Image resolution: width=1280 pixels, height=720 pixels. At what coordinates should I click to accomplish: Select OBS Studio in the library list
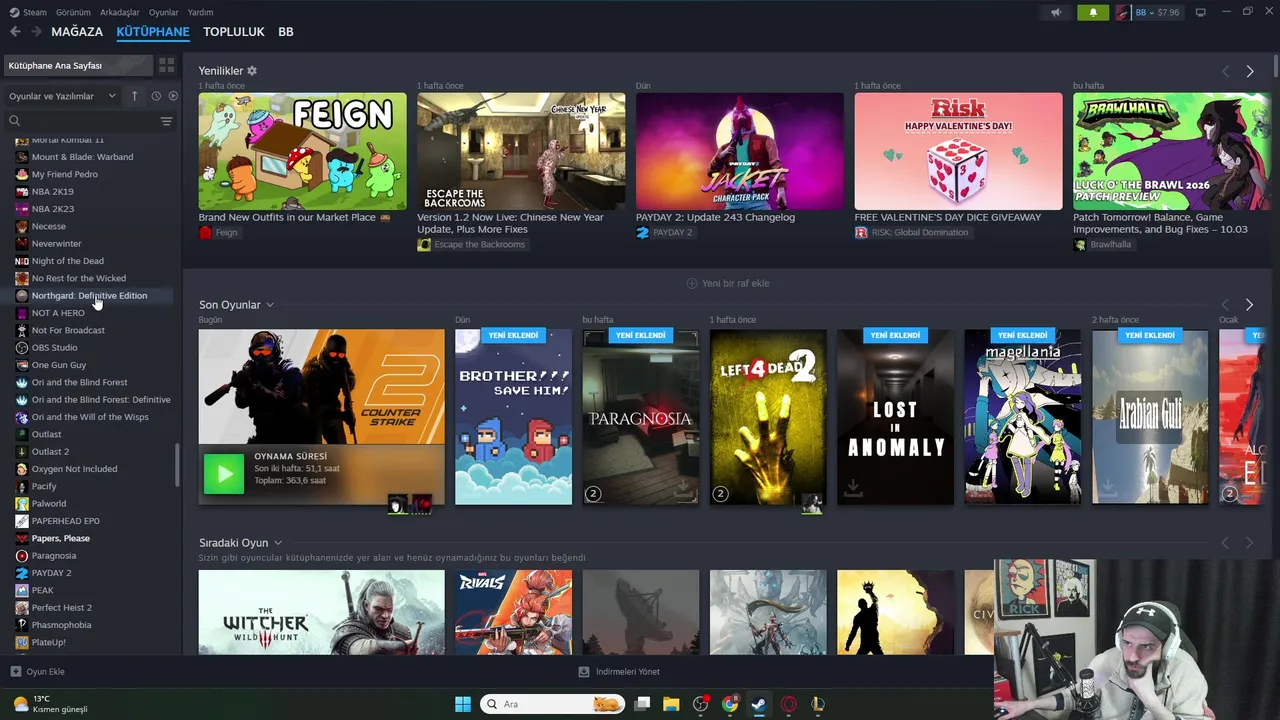54,348
